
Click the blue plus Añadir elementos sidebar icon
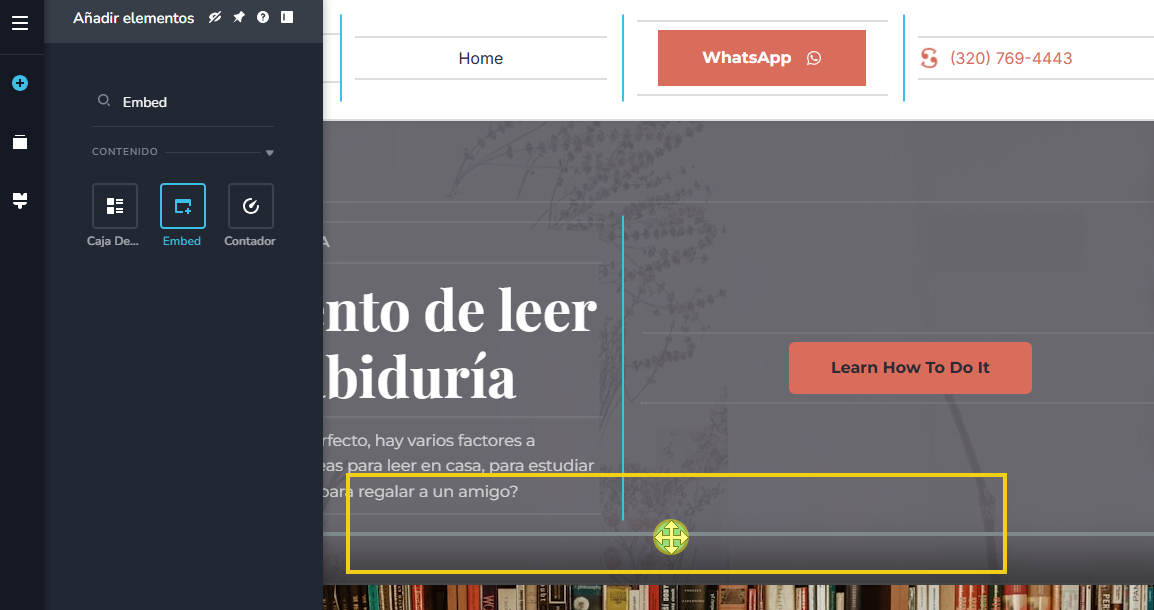pos(20,83)
